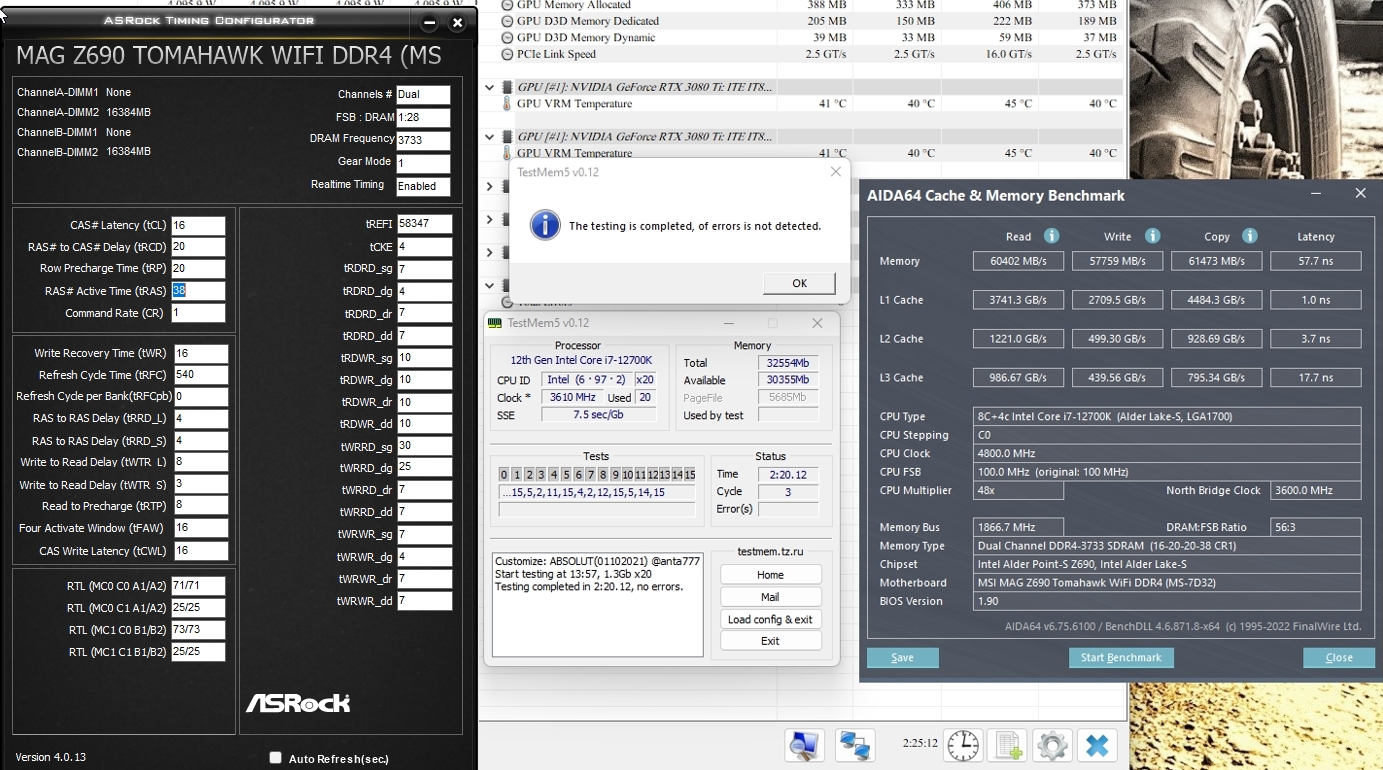
Task: Click the CAS# Latency (tCL) value field
Action: pyautogui.click(x=198, y=225)
